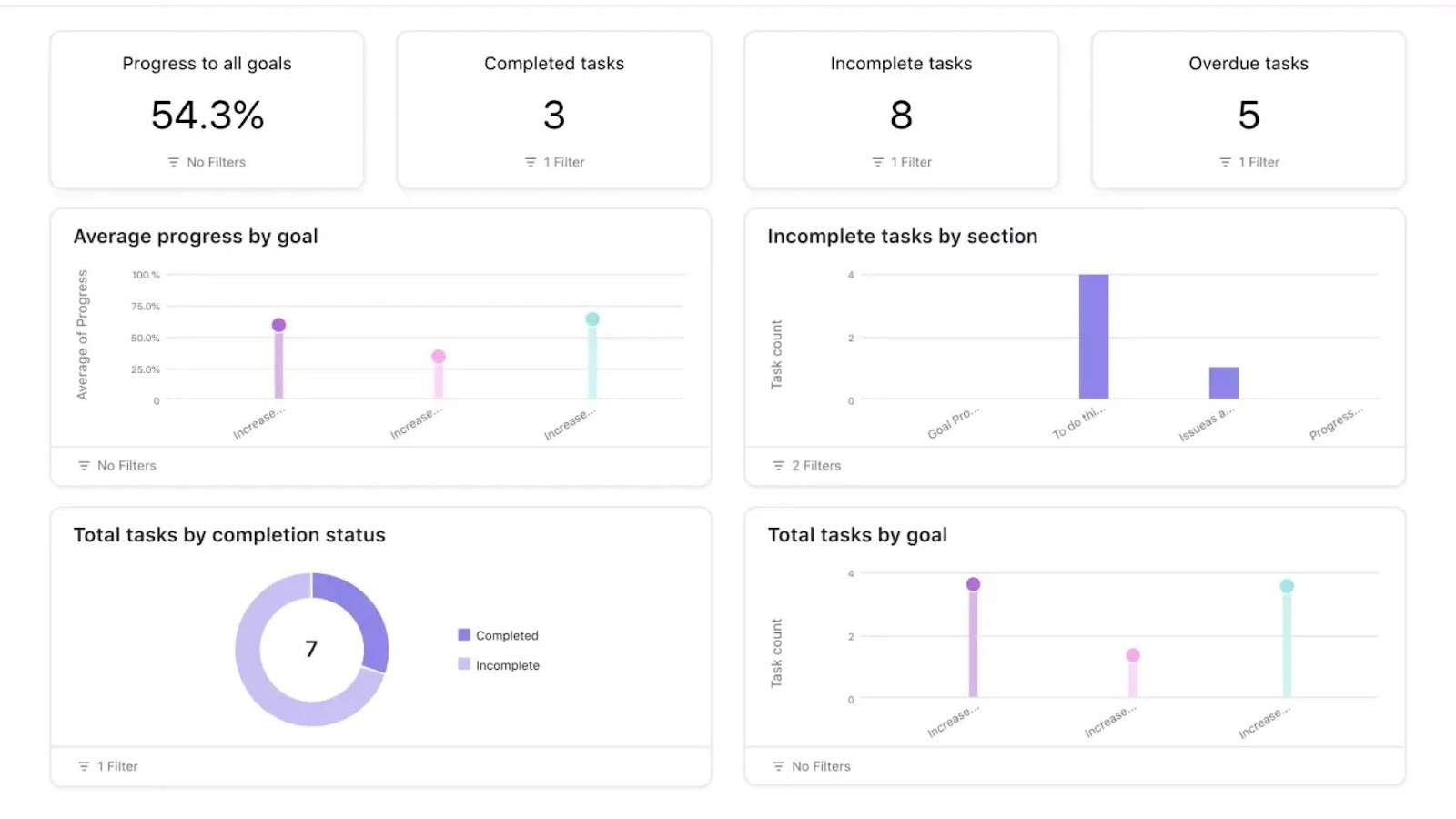Click the filter icon on Completed tasks card
The width and height of the screenshot is (1456, 819).
pyautogui.click(x=529, y=162)
